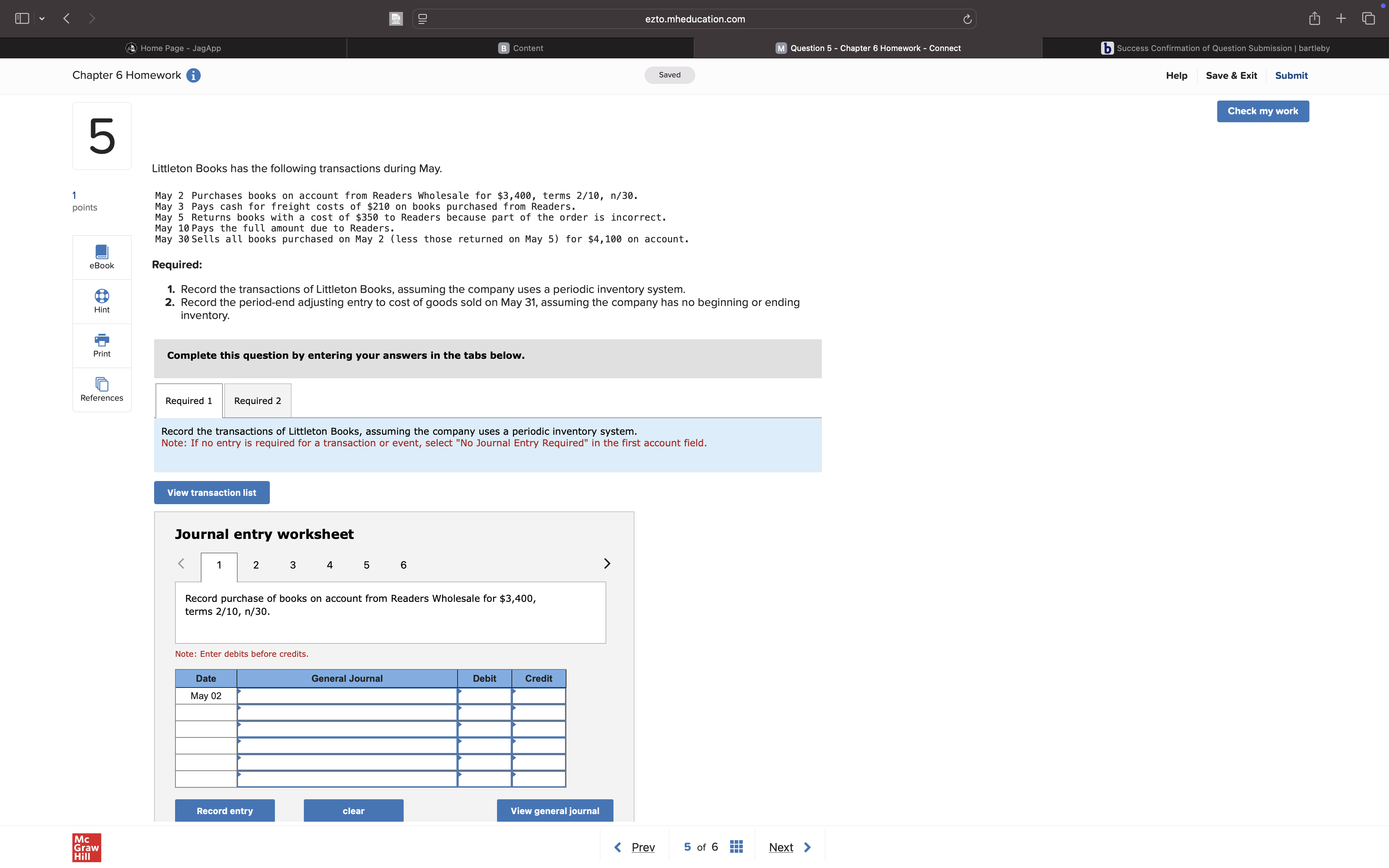Open the question navigation grid icon
Image resolution: width=1389 pixels, height=868 pixels.
(x=736, y=846)
